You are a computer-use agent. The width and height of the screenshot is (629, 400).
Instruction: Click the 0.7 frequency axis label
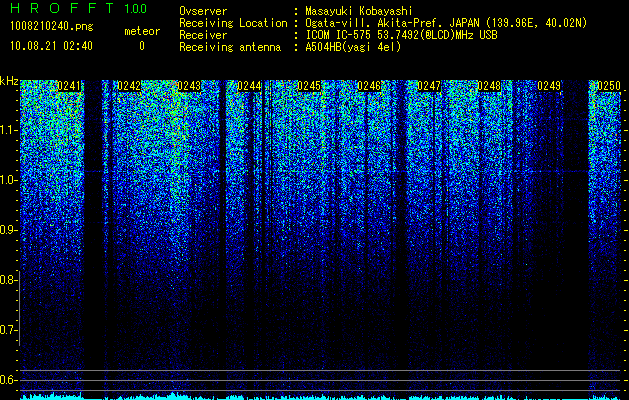pos(8,330)
